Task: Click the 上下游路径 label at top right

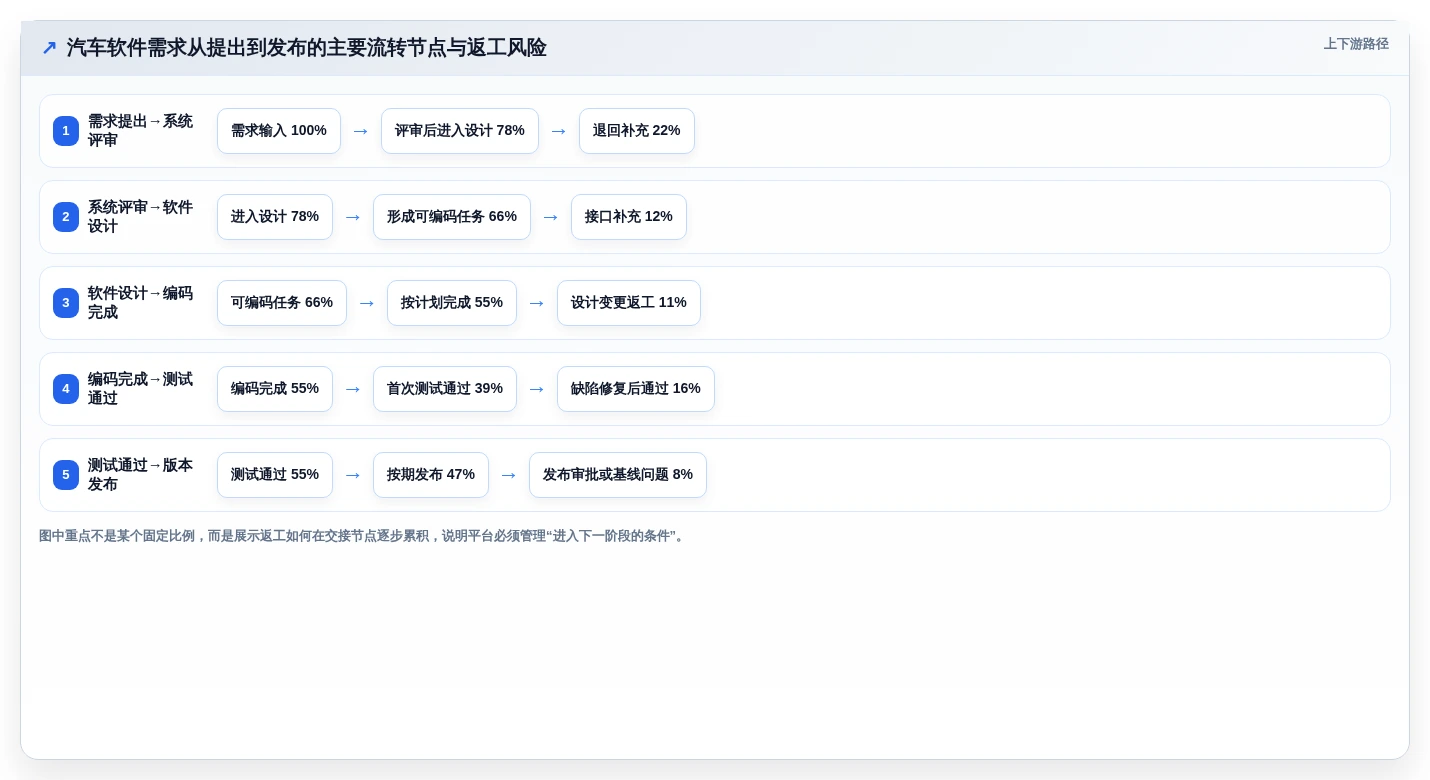Action: 1356,44
